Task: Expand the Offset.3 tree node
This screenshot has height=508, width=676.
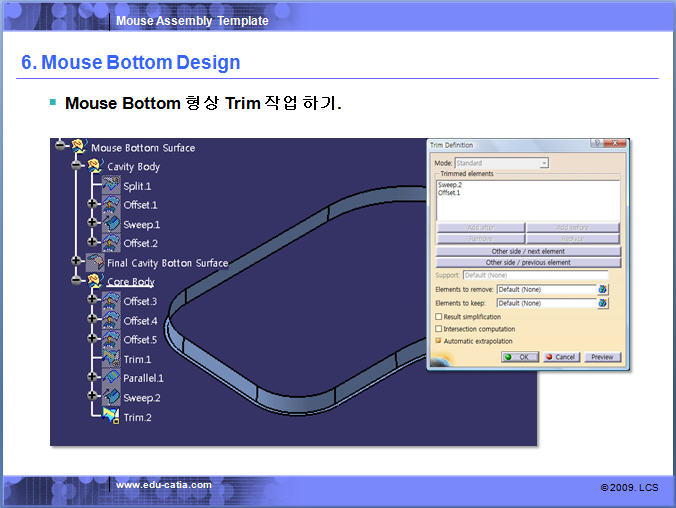Action: click(x=93, y=301)
